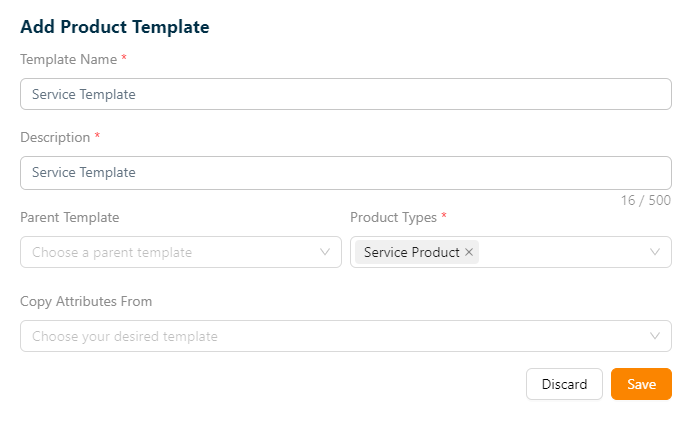693x428 pixels.
Task: Select the Service Product chip label
Action: [x=411, y=252]
